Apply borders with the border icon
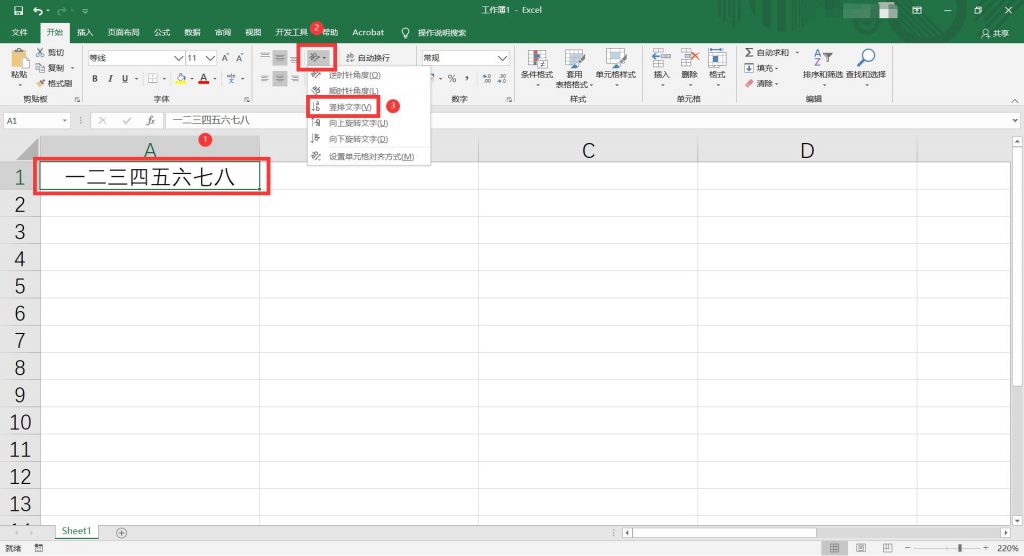Image resolution: width=1024 pixels, height=556 pixels. [x=152, y=78]
